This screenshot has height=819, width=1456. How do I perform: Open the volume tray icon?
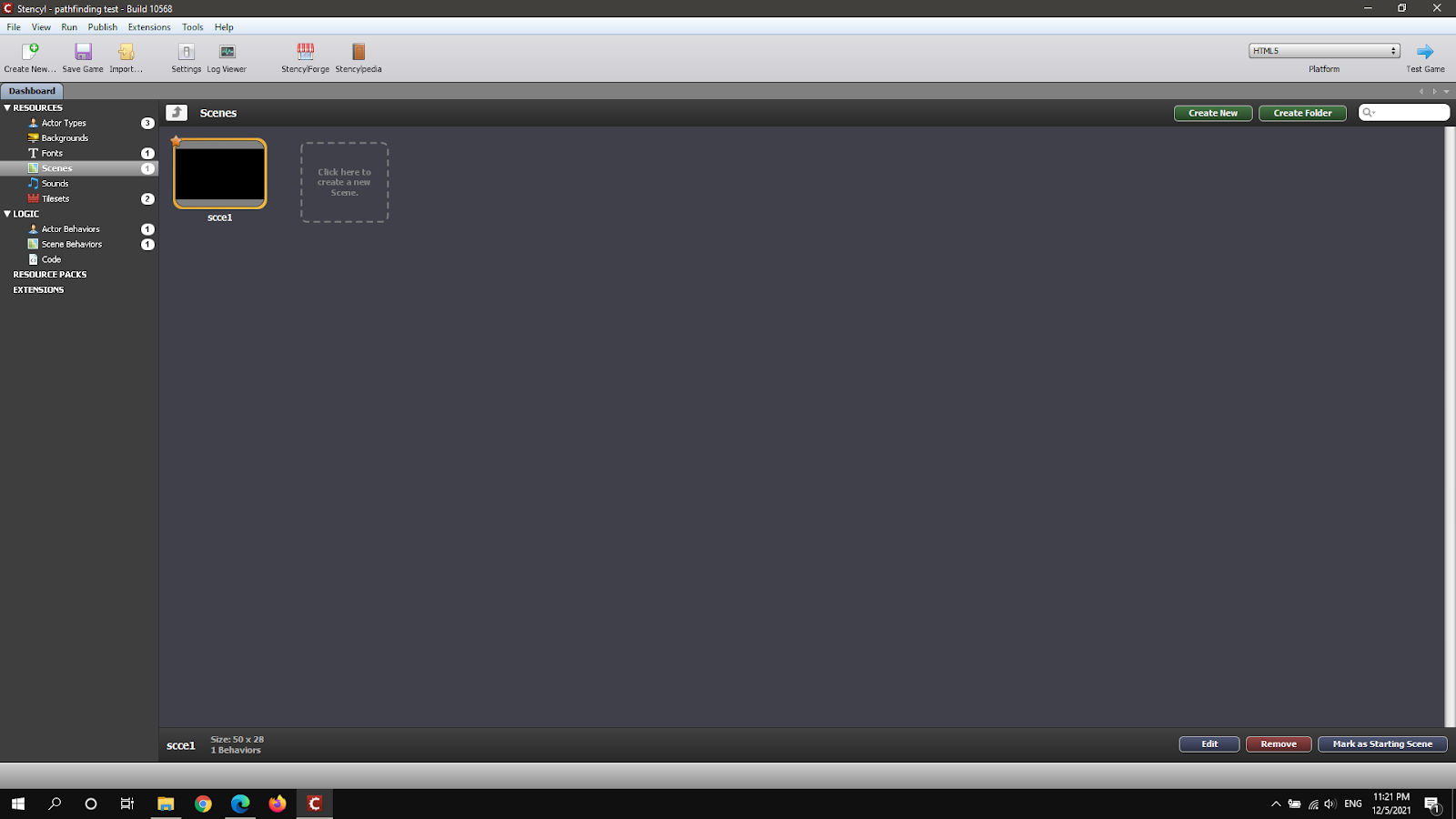(1330, 804)
